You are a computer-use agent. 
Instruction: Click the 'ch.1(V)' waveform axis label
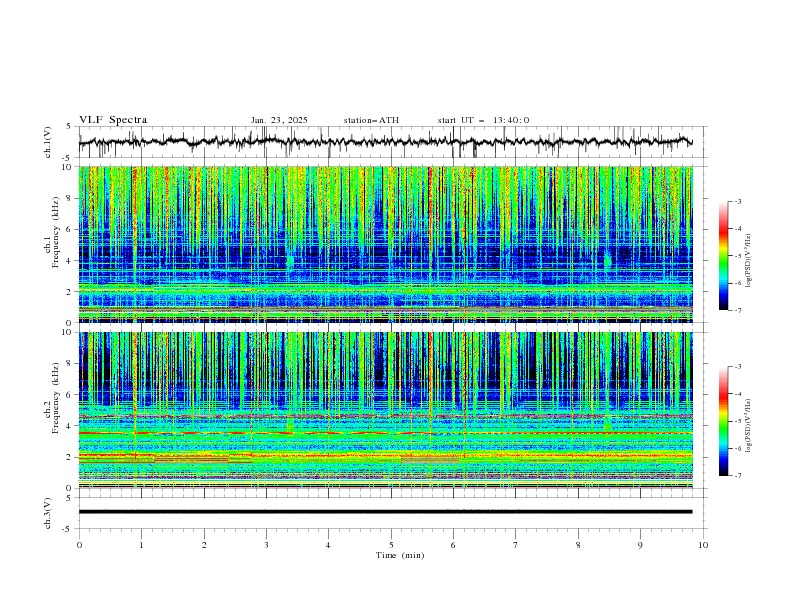point(48,142)
